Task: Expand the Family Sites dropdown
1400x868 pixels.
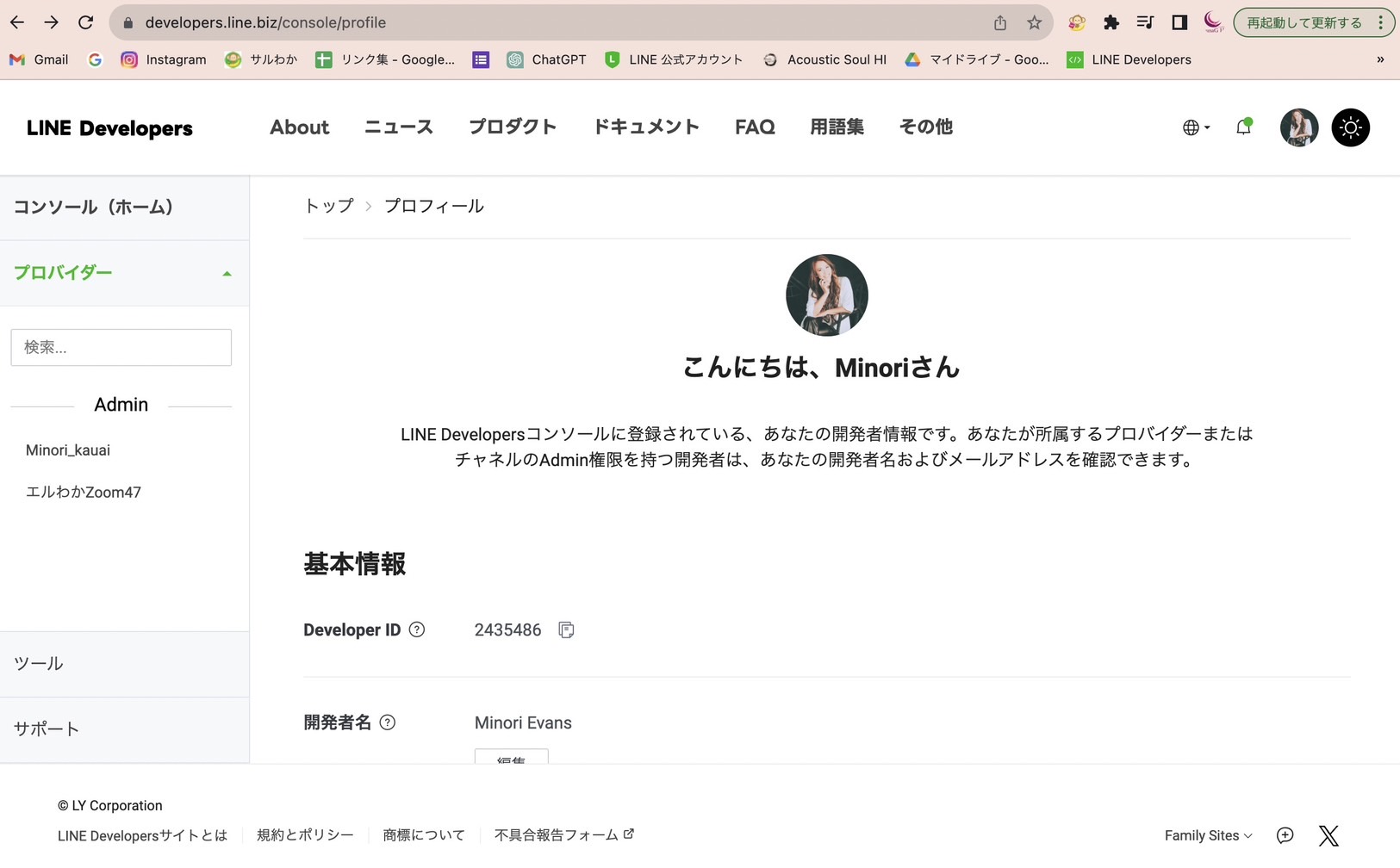Action: [x=1209, y=835]
